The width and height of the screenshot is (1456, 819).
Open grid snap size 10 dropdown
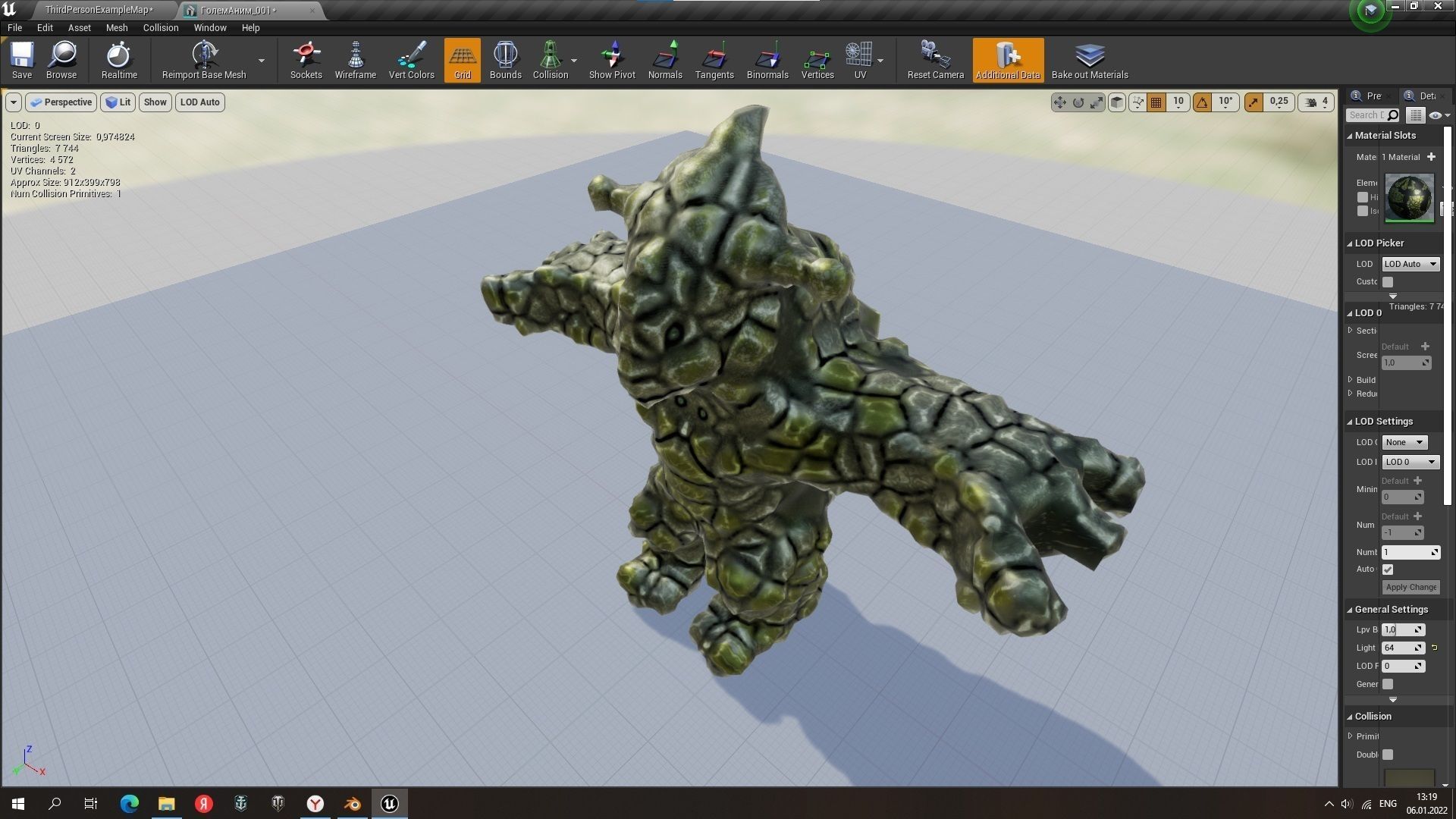pyautogui.click(x=1178, y=102)
